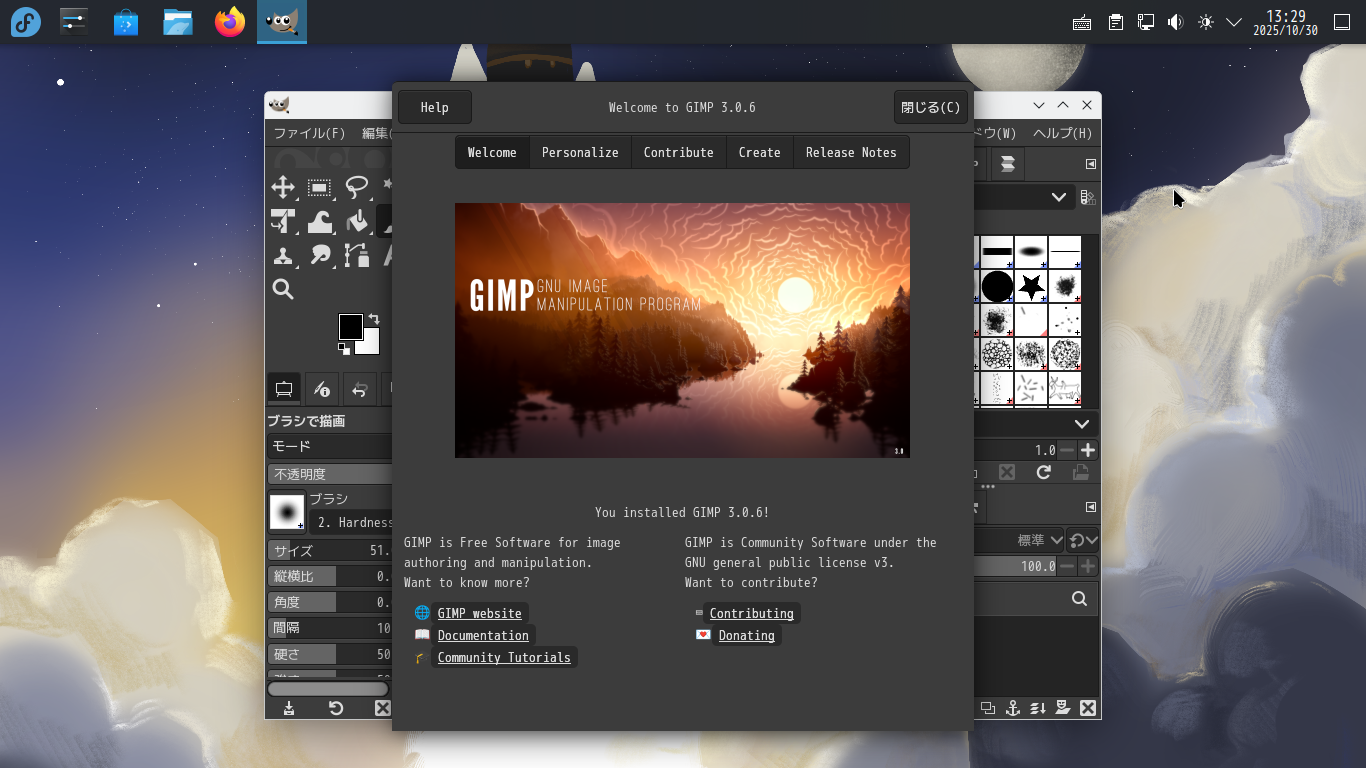Switch to the Personalize tab

580,152
